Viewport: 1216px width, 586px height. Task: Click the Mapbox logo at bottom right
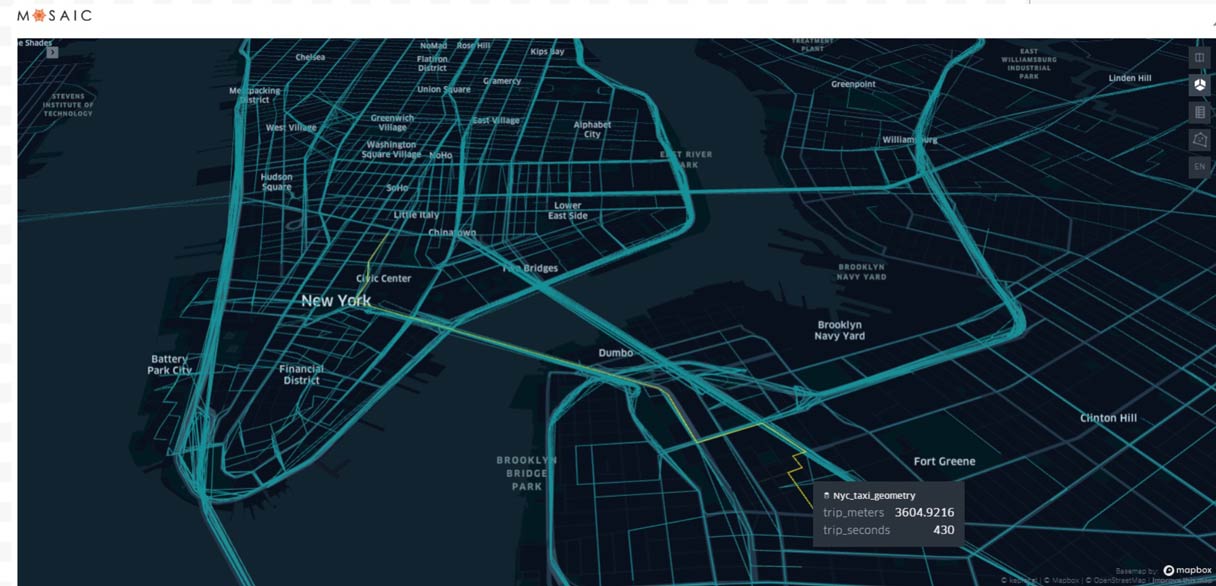click(x=1188, y=569)
